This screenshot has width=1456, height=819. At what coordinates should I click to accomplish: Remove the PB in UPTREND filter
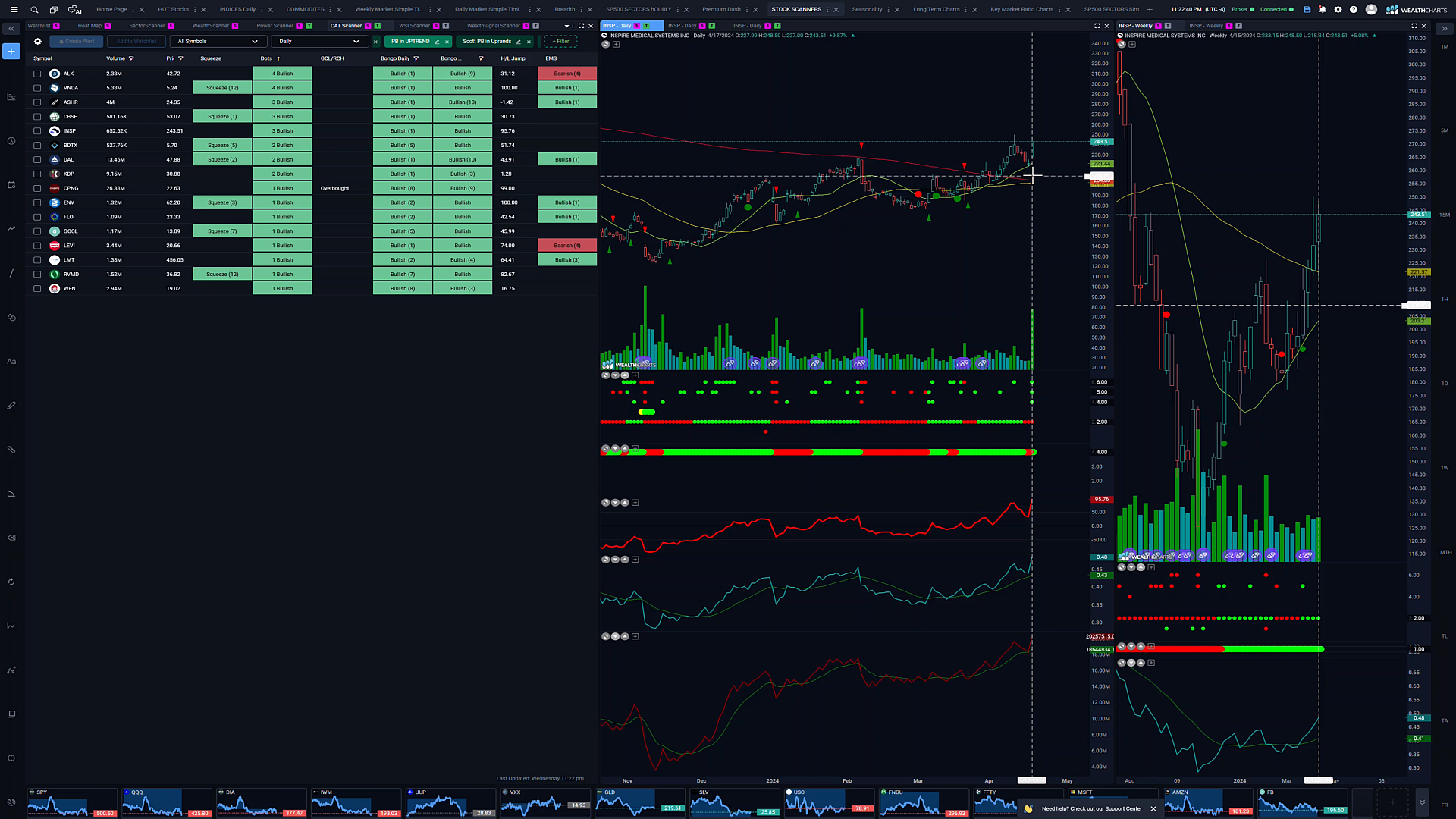(x=447, y=42)
